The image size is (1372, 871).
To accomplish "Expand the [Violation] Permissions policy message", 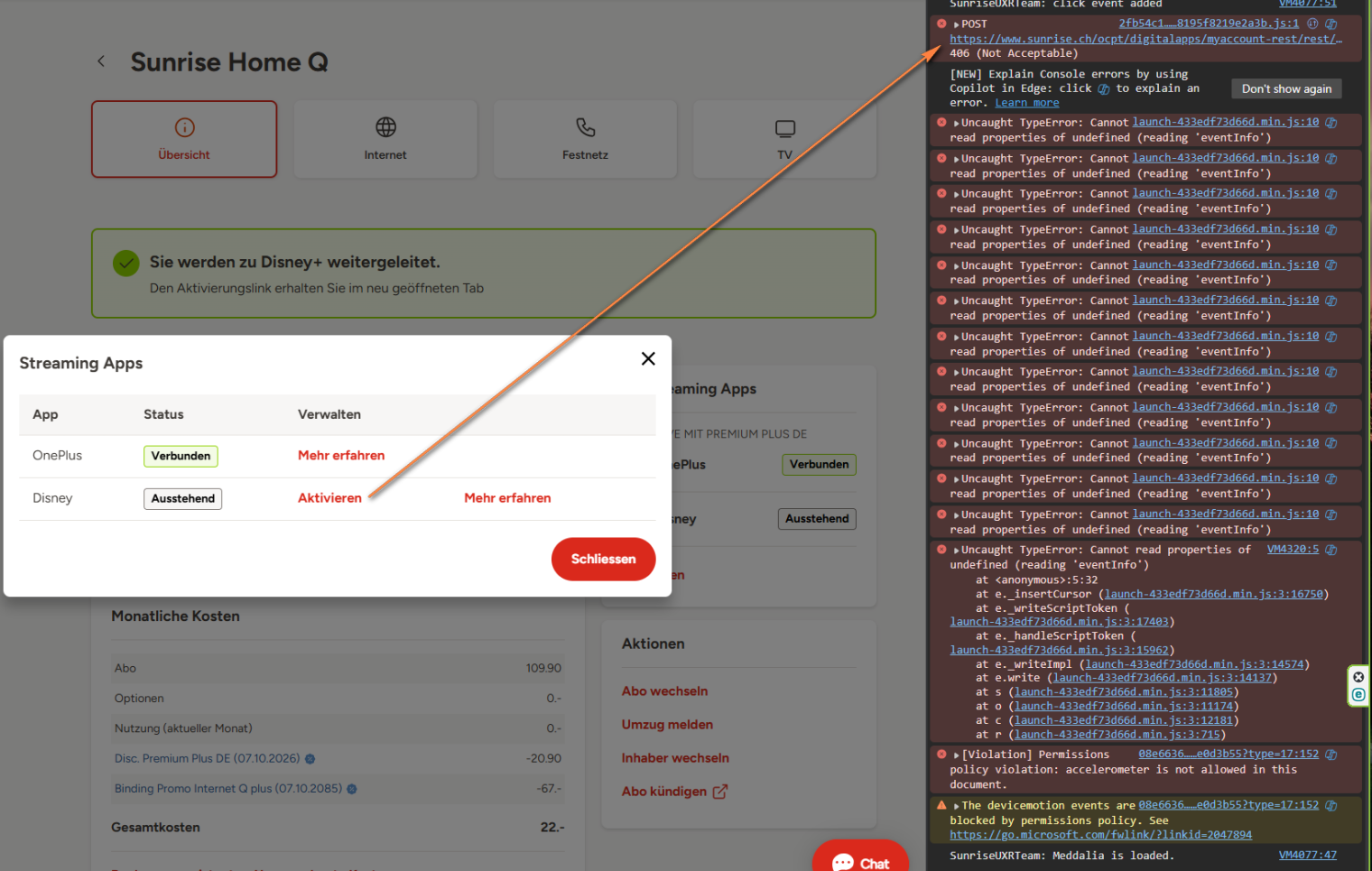I will click(956, 755).
